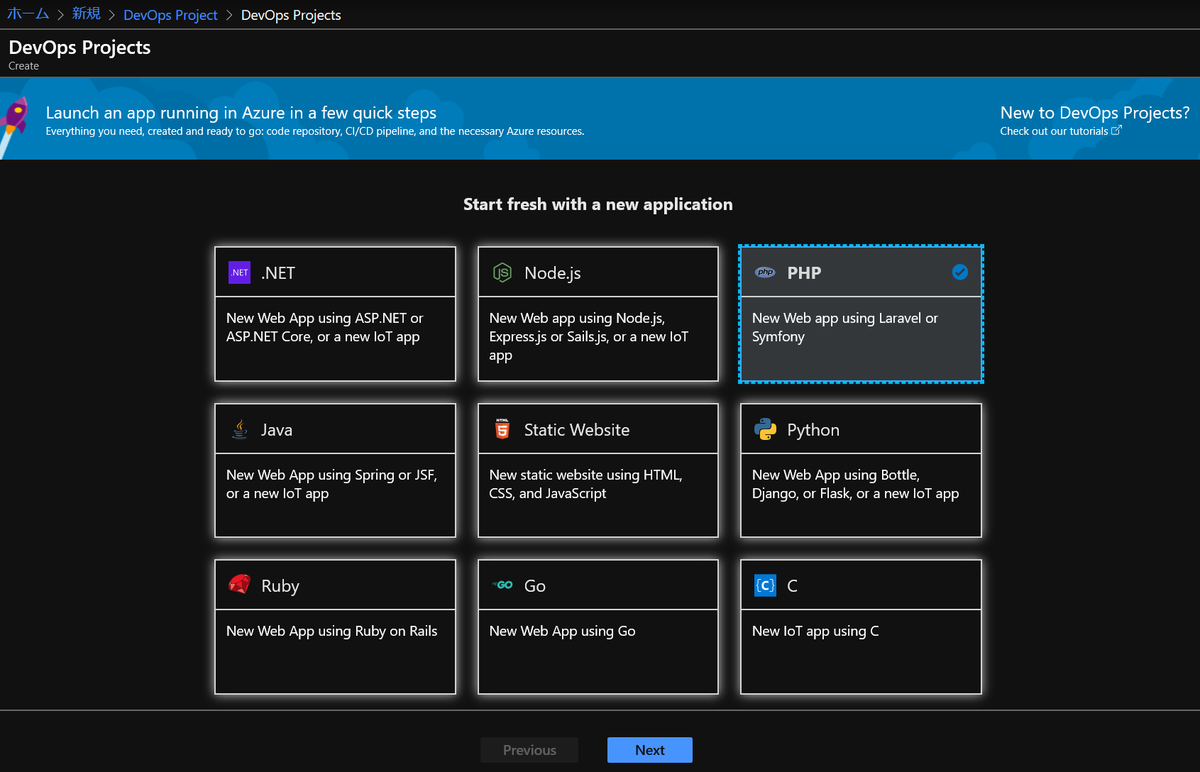Screen dimensions: 1200x772
Task: Click 'Start fresh with a new application' heading
Action: coord(598,204)
